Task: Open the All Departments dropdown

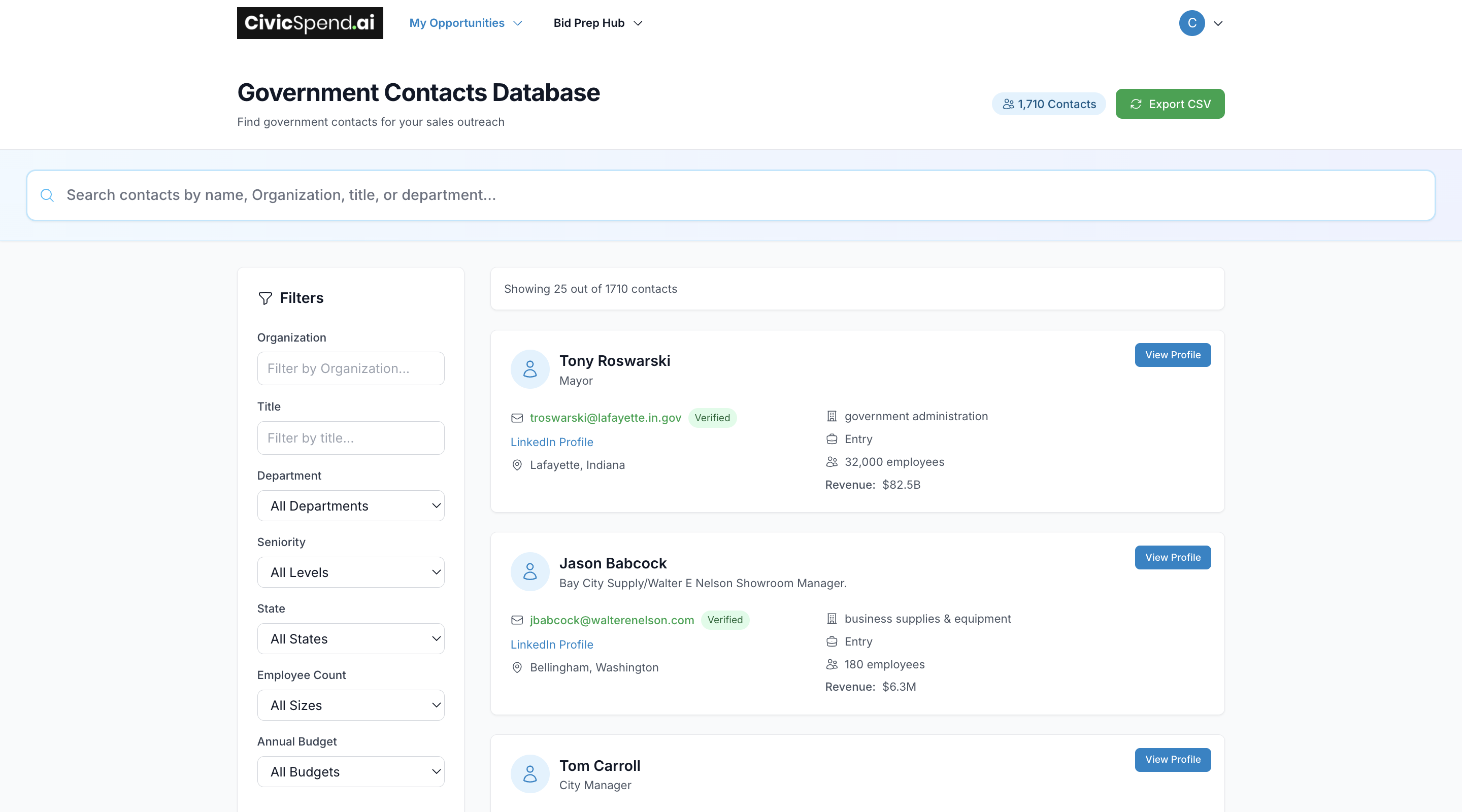Action: click(350, 505)
